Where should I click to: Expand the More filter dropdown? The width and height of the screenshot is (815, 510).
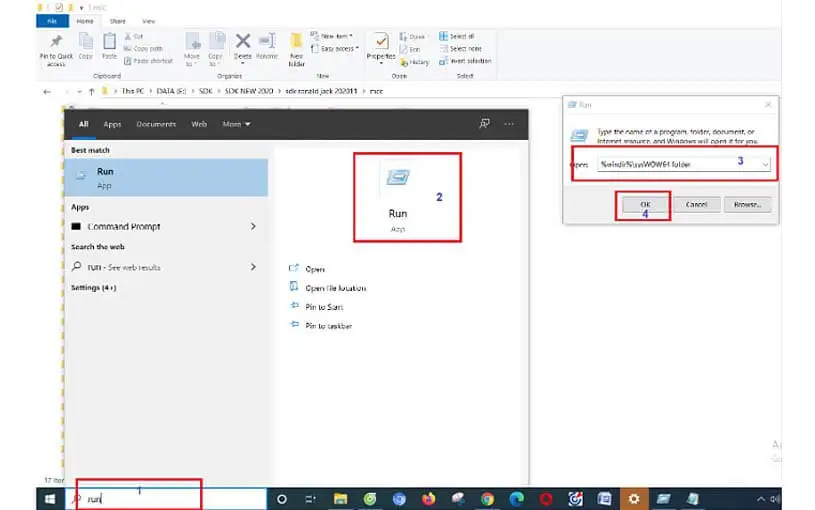(x=236, y=124)
